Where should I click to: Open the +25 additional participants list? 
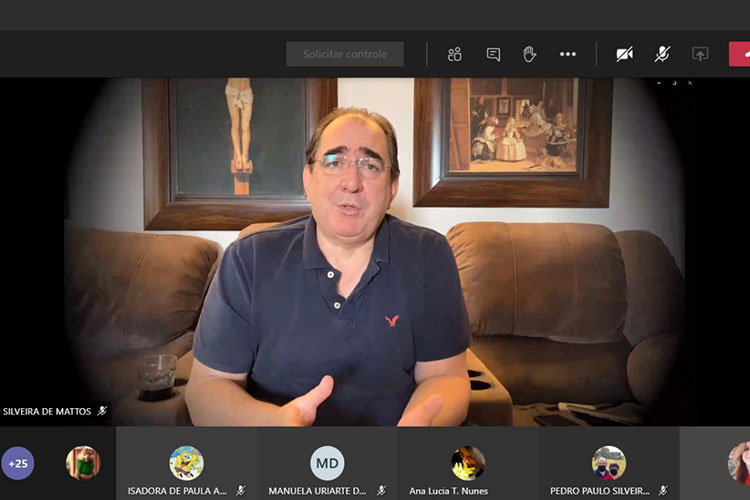tap(18, 463)
